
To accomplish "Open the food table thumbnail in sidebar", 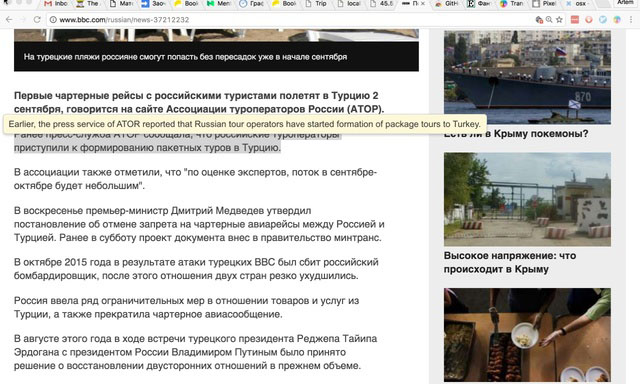I will pyautogui.click(x=527, y=335).
